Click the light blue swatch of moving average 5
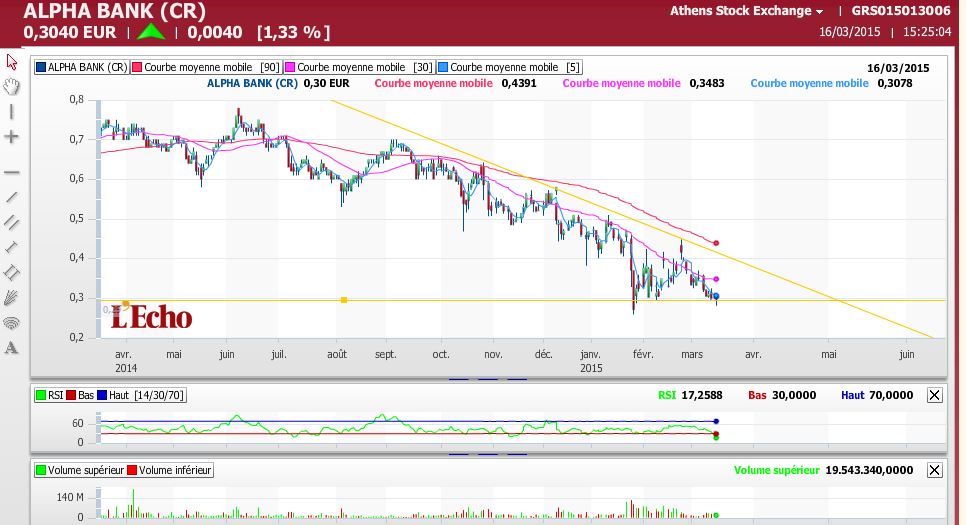The image size is (966, 525). (442, 67)
